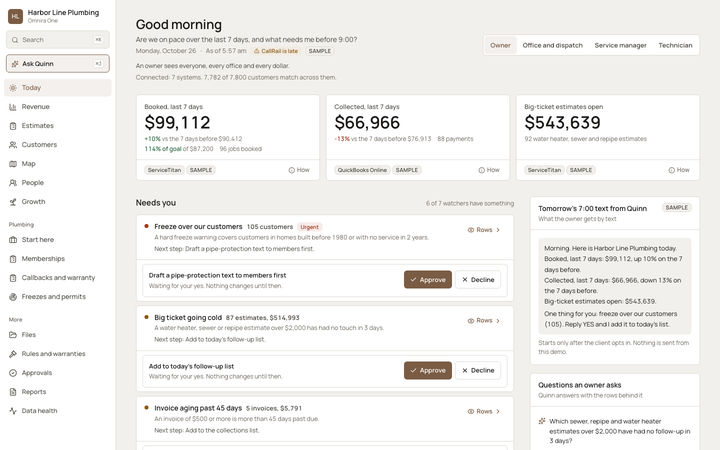Show rows eye icon for Invoice aging past 45 days
The image size is (720, 450).
coord(471,412)
